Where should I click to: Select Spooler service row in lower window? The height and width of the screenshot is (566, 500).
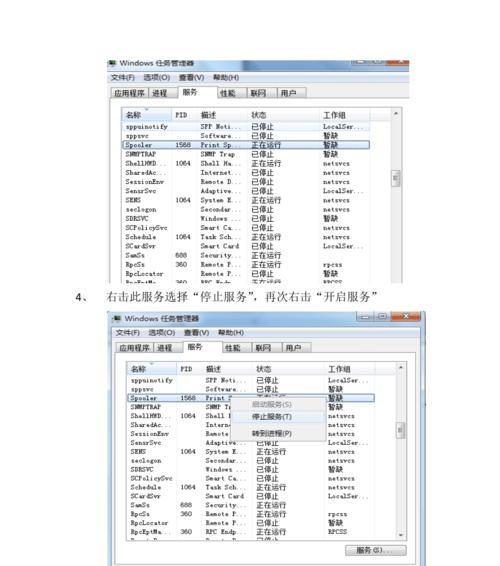coord(251,398)
